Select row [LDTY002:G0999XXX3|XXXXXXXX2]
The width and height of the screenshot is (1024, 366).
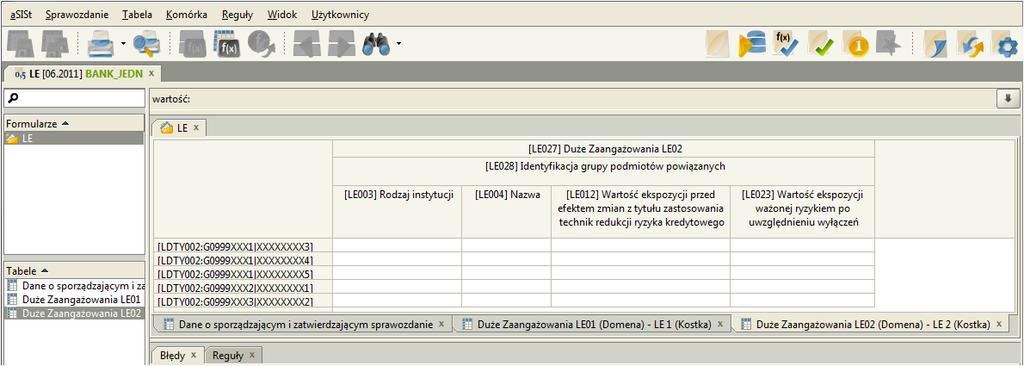(x=243, y=301)
